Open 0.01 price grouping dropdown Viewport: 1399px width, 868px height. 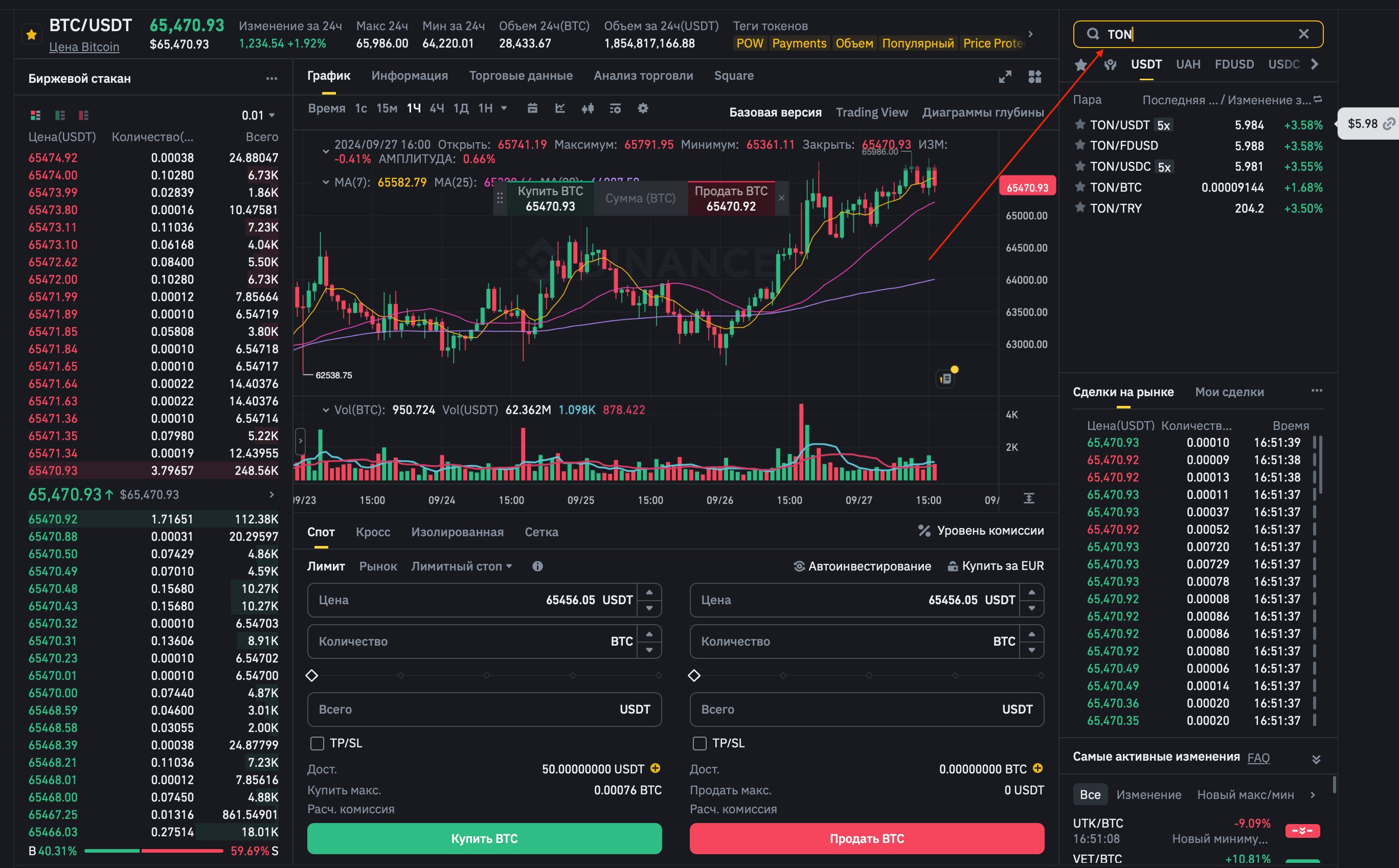coord(258,116)
